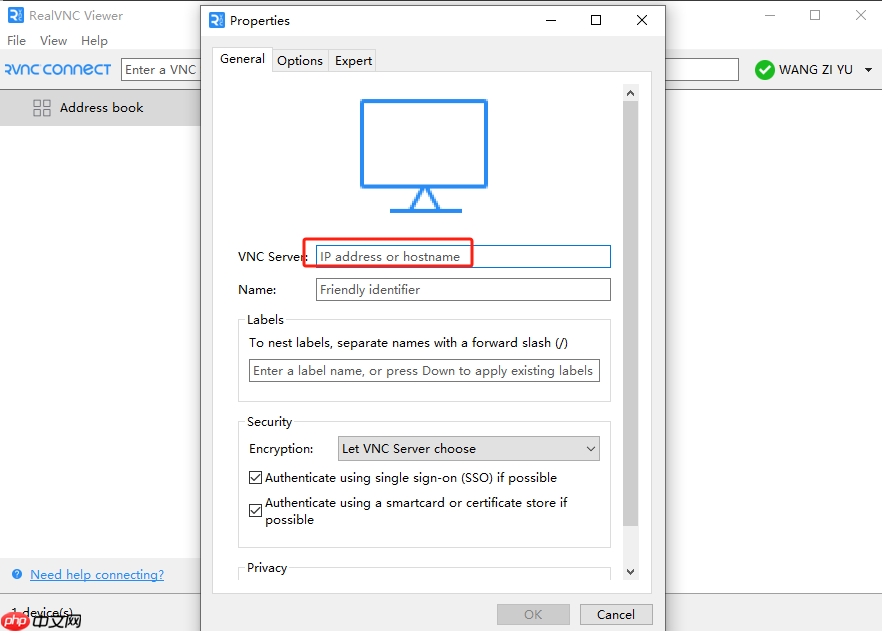Select the Address book sidebar entry
Viewport: 882px width, 631px height.
point(100,107)
